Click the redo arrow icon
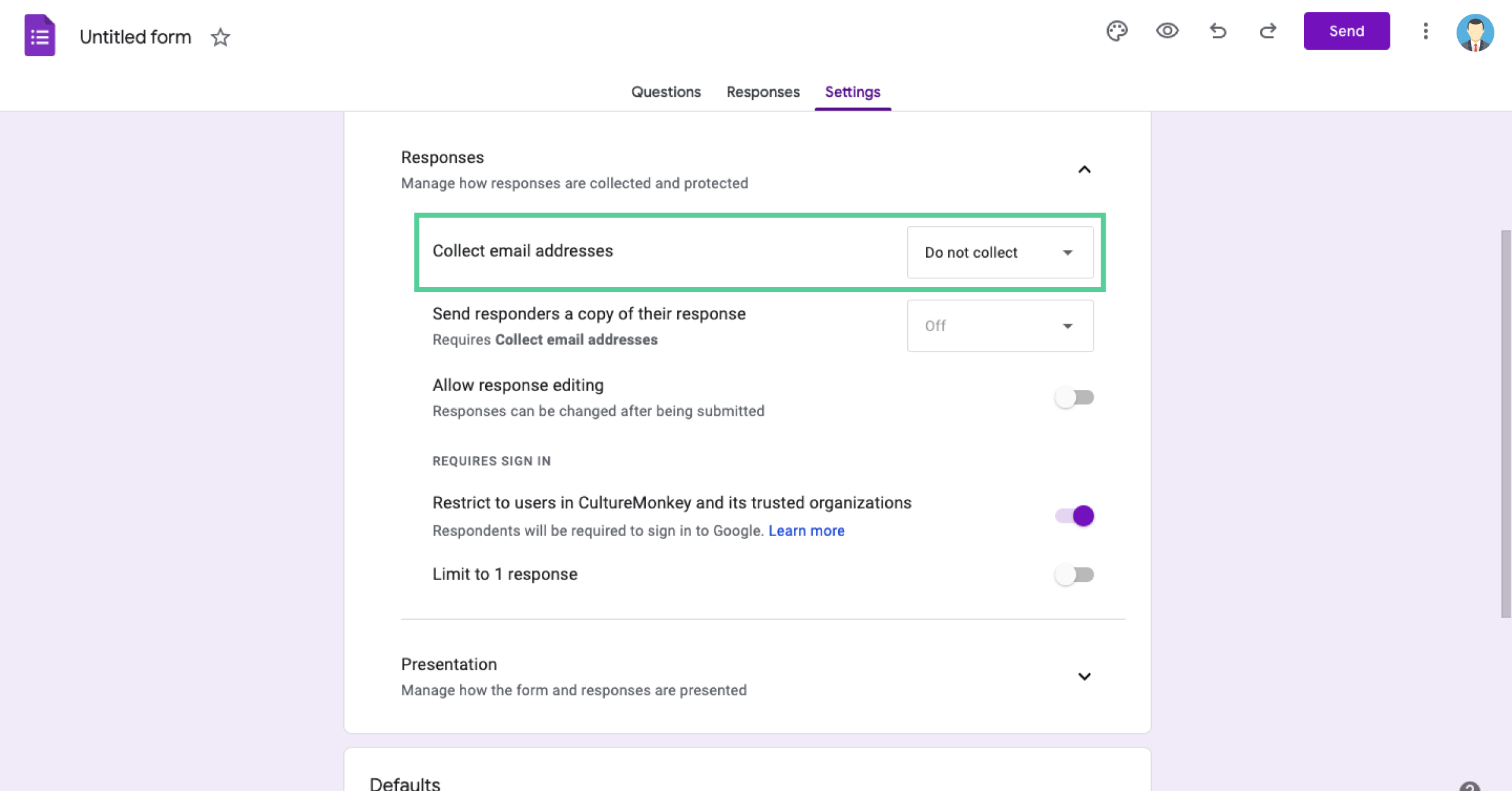Image resolution: width=1512 pixels, height=791 pixels. pos(1268,31)
